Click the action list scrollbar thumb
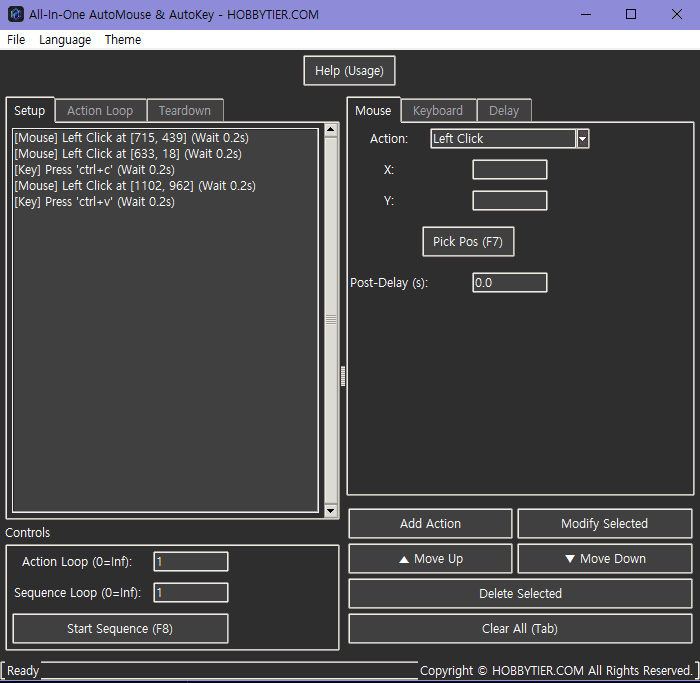 coord(331,320)
